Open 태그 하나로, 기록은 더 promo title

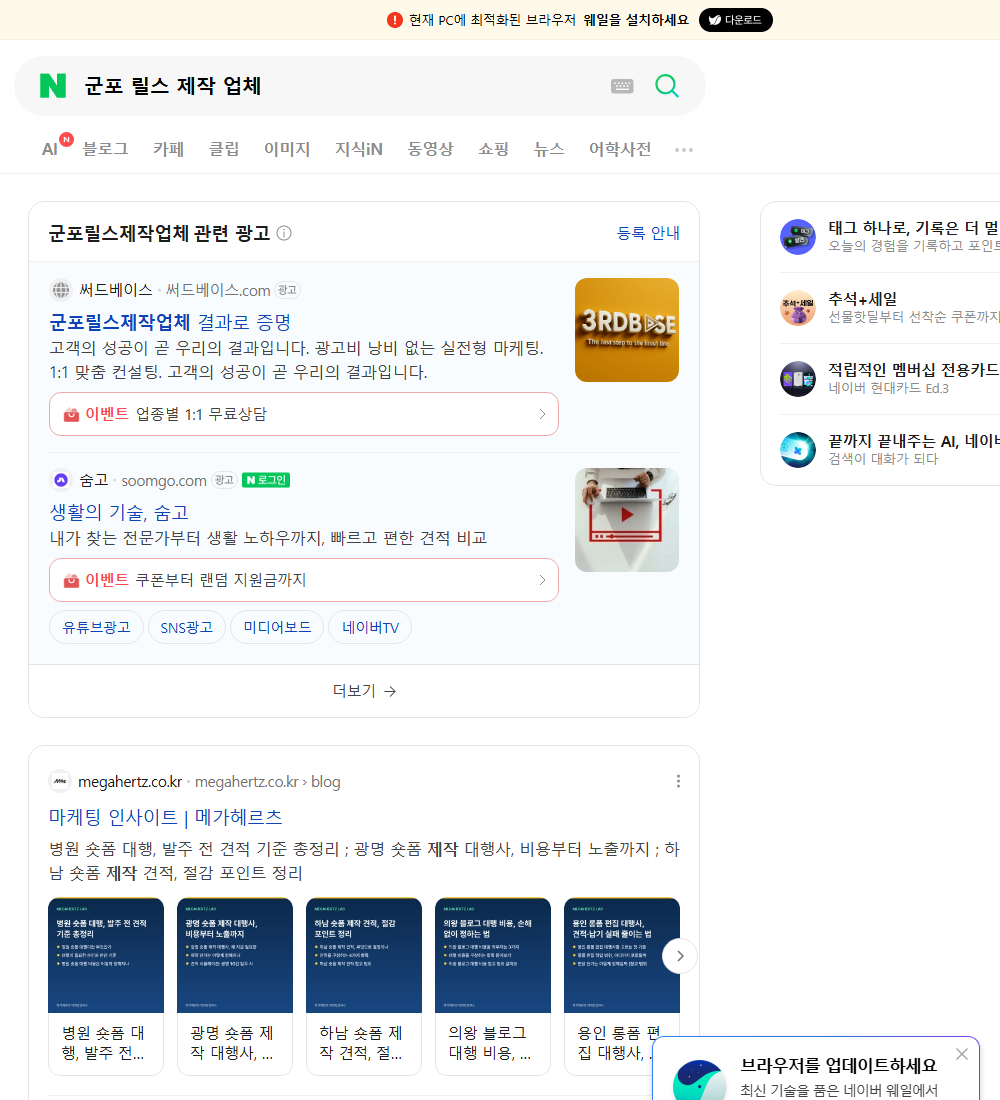(x=913, y=227)
